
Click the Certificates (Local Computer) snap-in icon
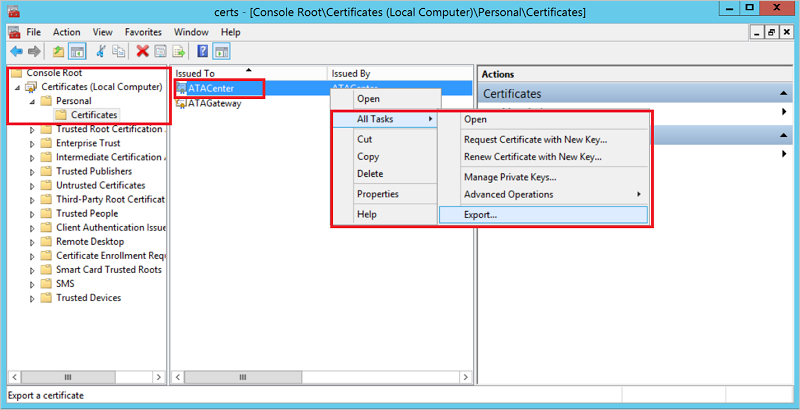tap(31, 87)
